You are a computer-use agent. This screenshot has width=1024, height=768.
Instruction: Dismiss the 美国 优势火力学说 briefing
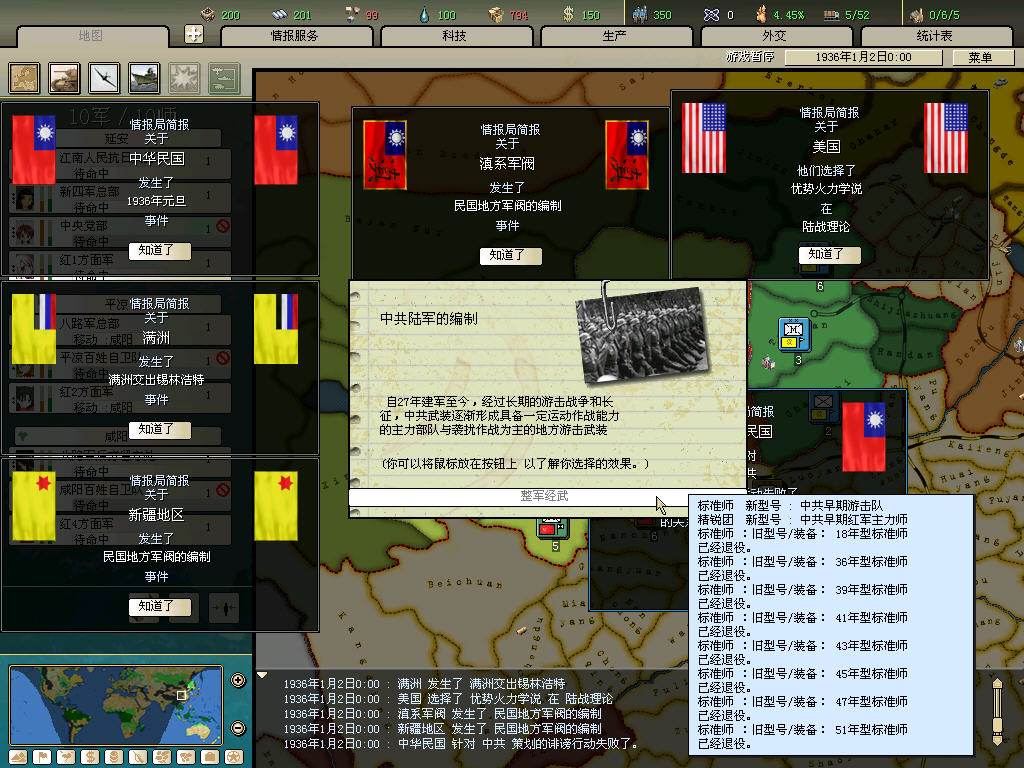pos(829,255)
